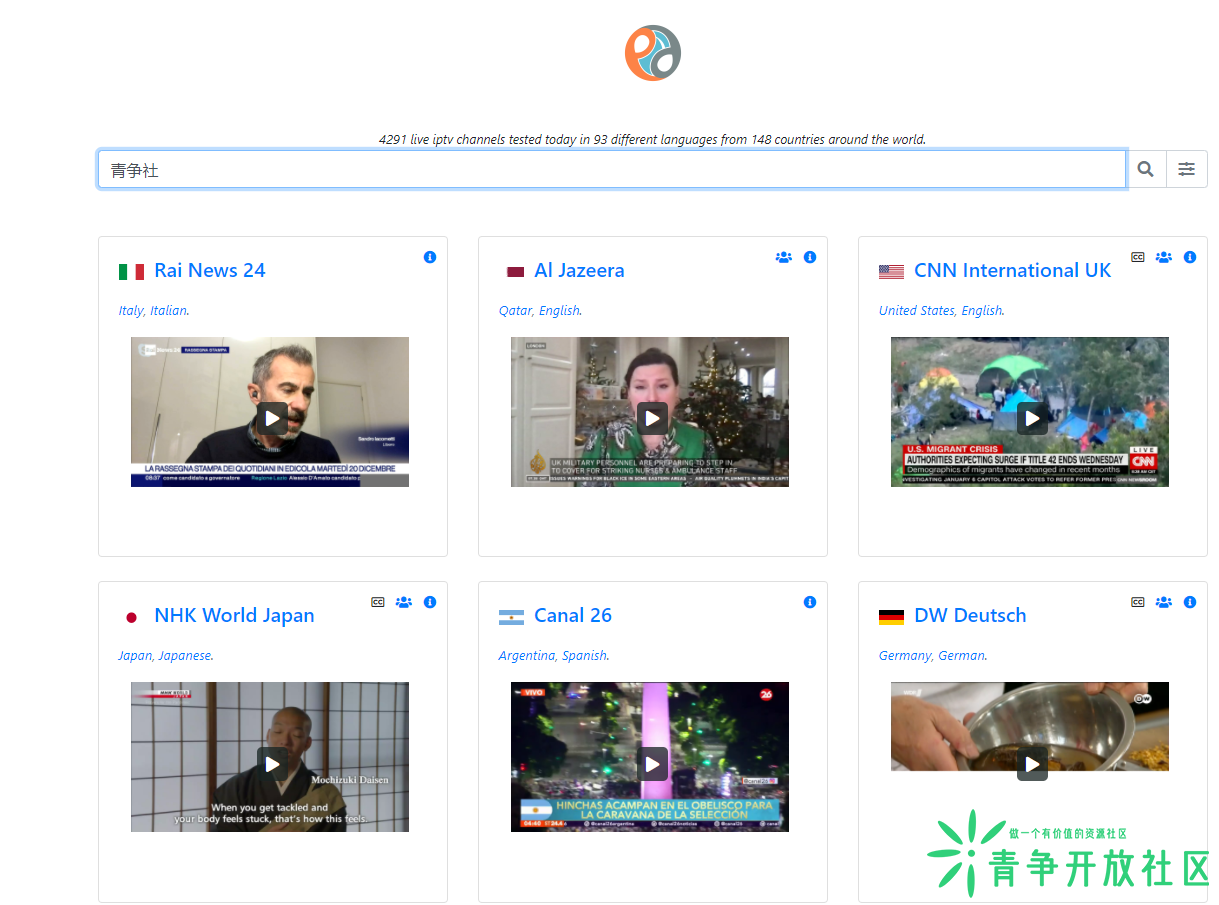
Task: Open the Rai News 24 title link
Action: click(210, 270)
